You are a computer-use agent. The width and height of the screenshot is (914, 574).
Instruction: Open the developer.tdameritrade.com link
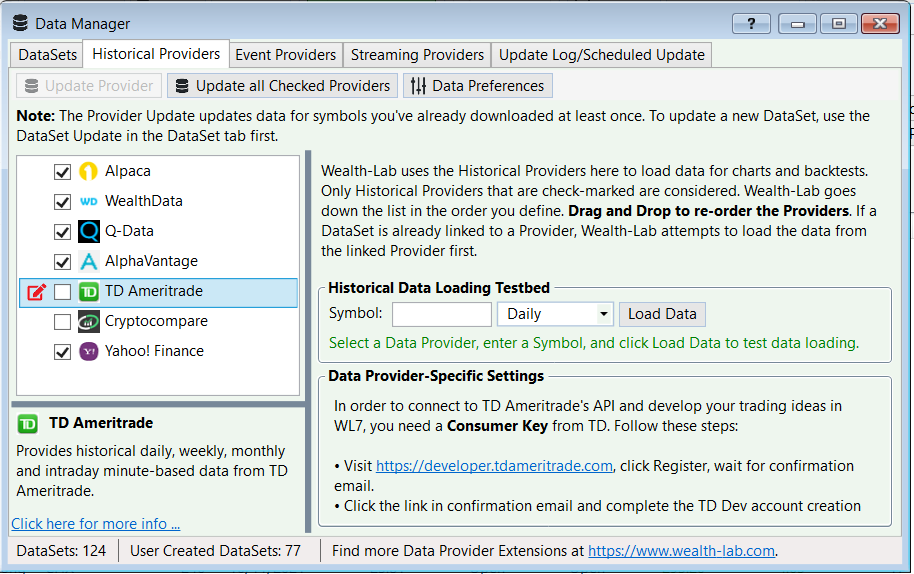point(494,466)
